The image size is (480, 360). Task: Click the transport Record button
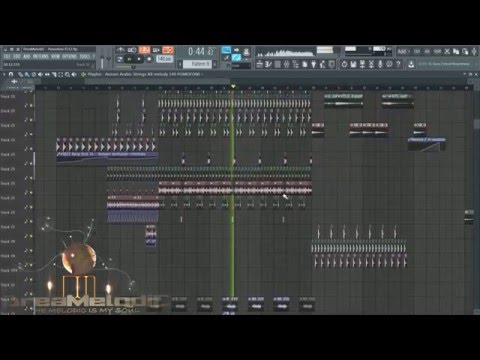click(x=149, y=59)
